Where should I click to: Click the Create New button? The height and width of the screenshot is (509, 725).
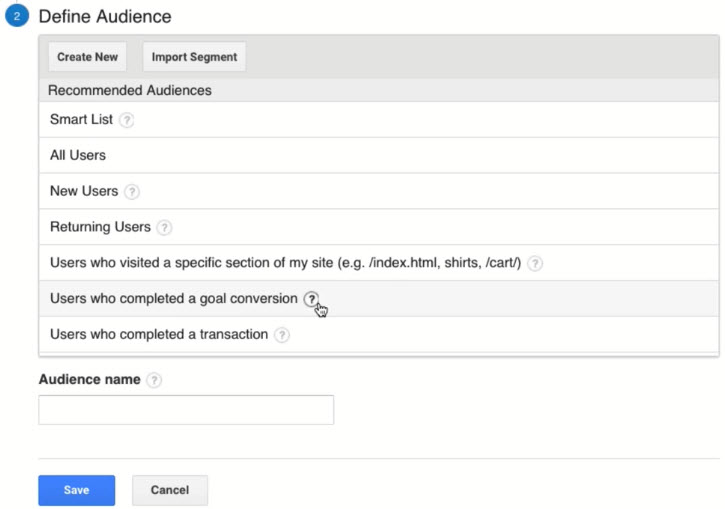(87, 57)
